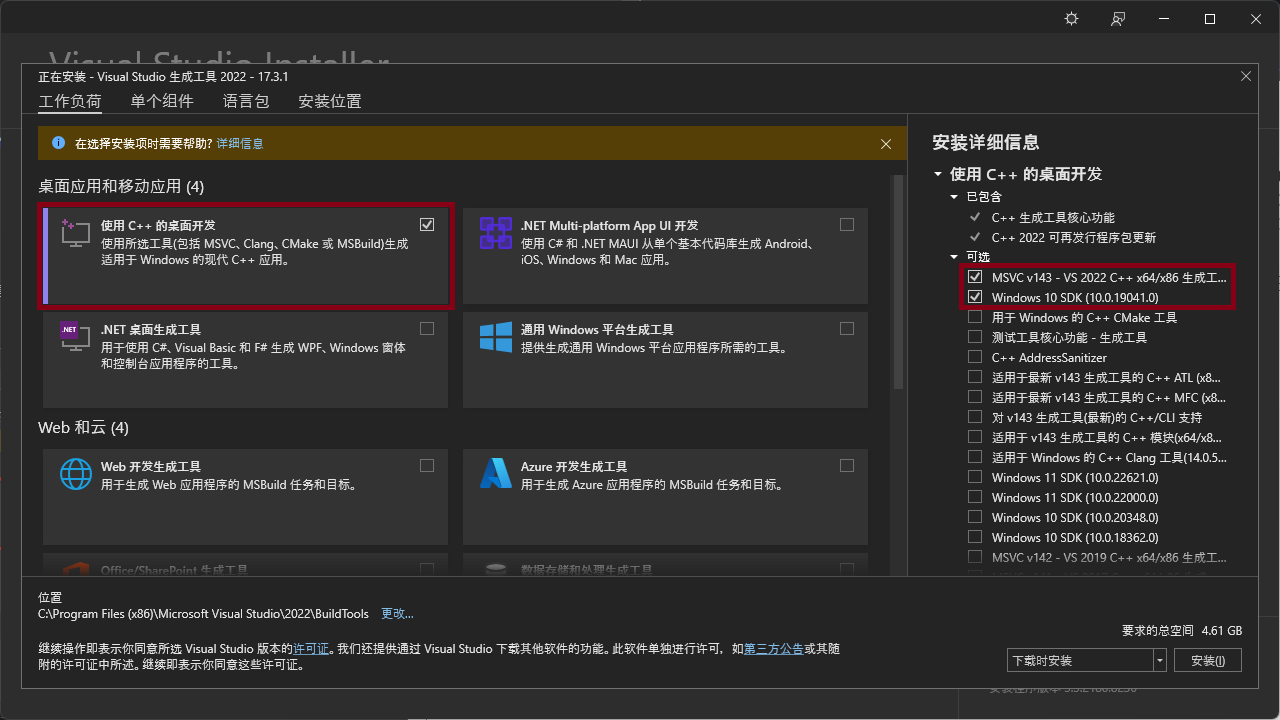Collapse the 已包含 section
The image size is (1280, 720).
tap(954, 197)
